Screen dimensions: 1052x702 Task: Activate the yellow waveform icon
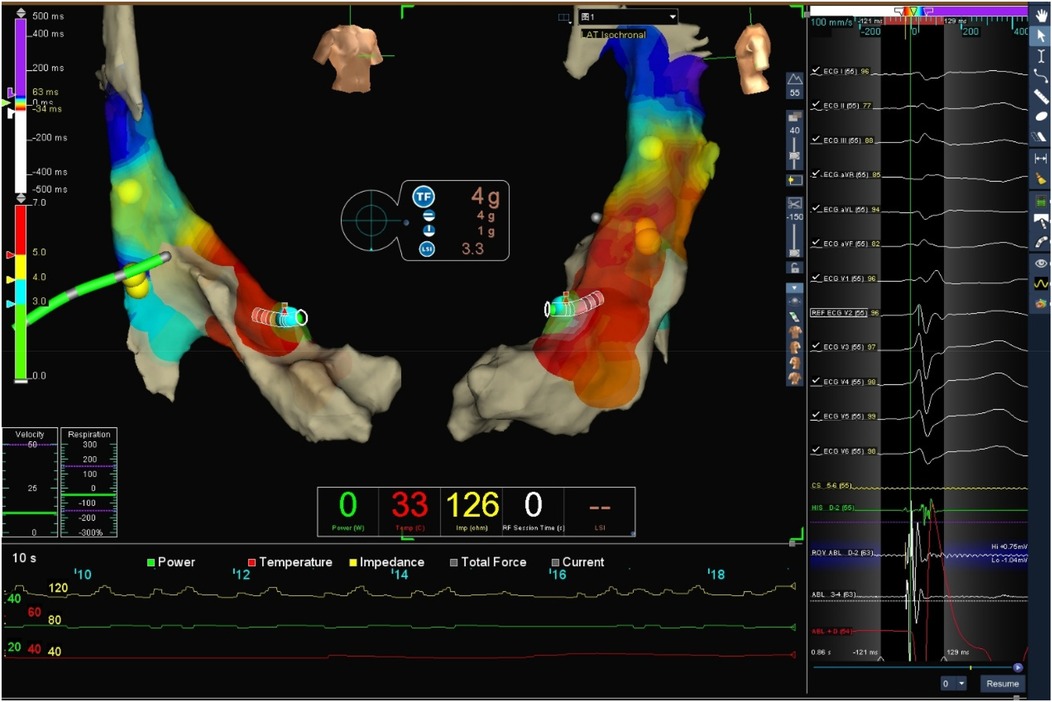pos(1041,283)
